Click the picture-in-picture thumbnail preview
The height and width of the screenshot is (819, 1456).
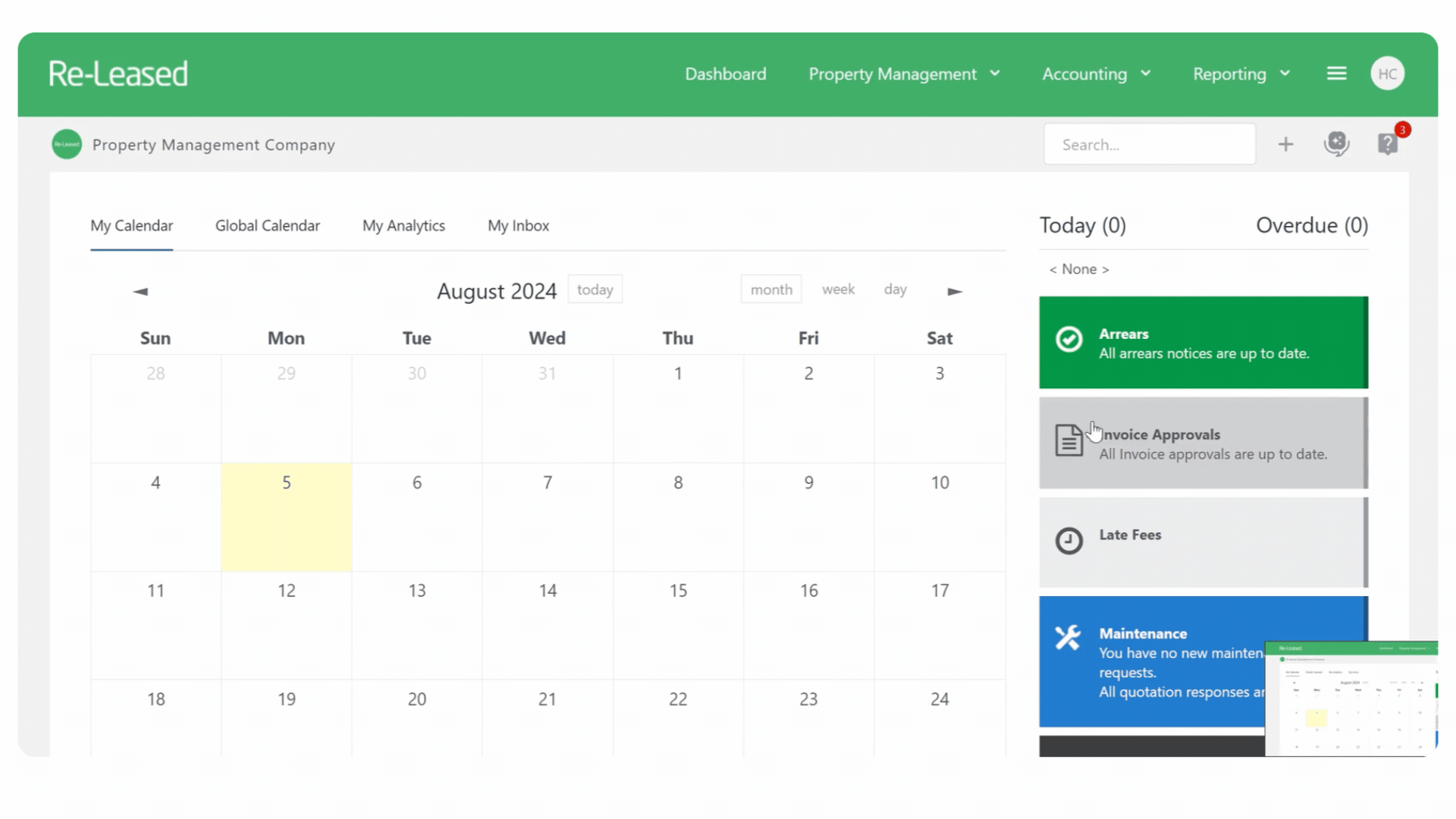(1351, 698)
